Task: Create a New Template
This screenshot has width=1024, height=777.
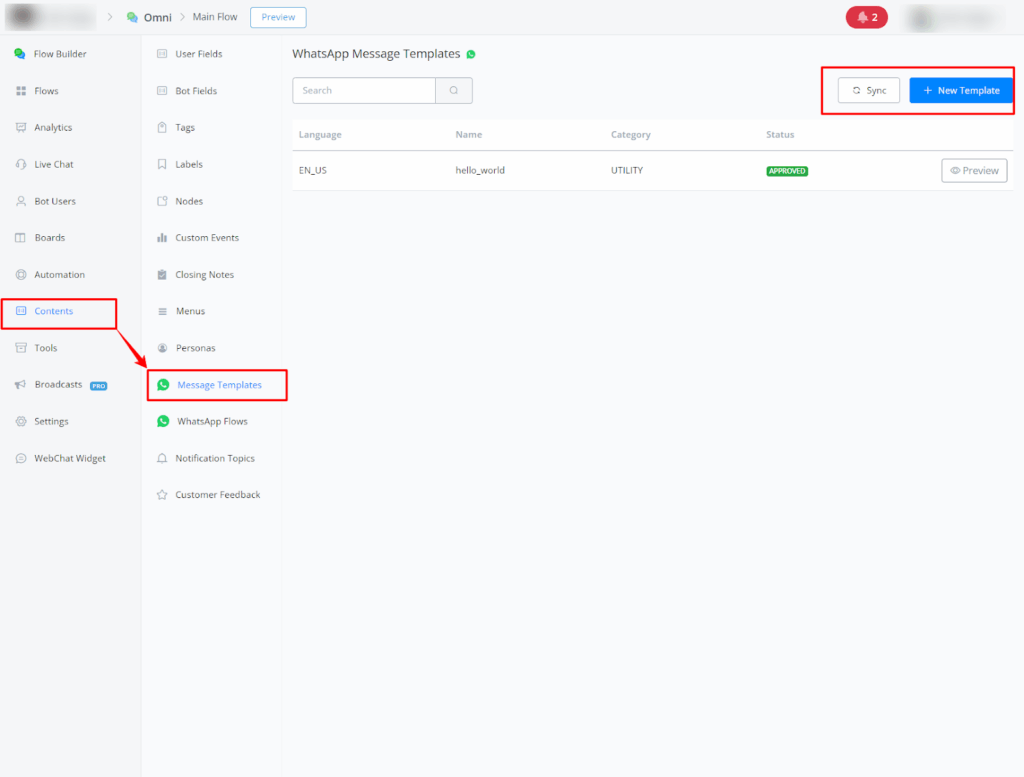Action: [961, 90]
